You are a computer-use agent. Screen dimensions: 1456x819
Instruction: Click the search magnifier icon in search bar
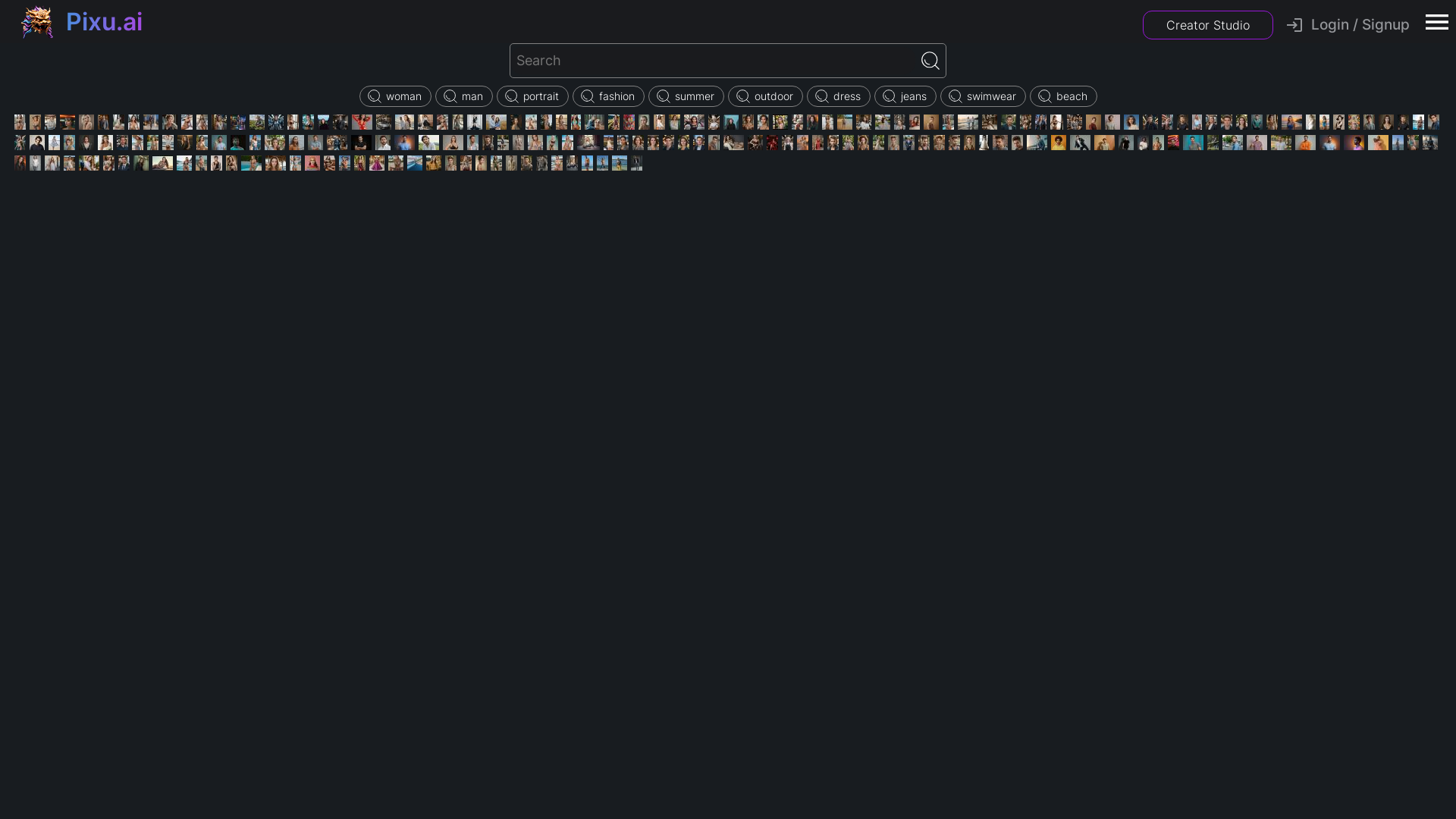pyautogui.click(x=930, y=60)
